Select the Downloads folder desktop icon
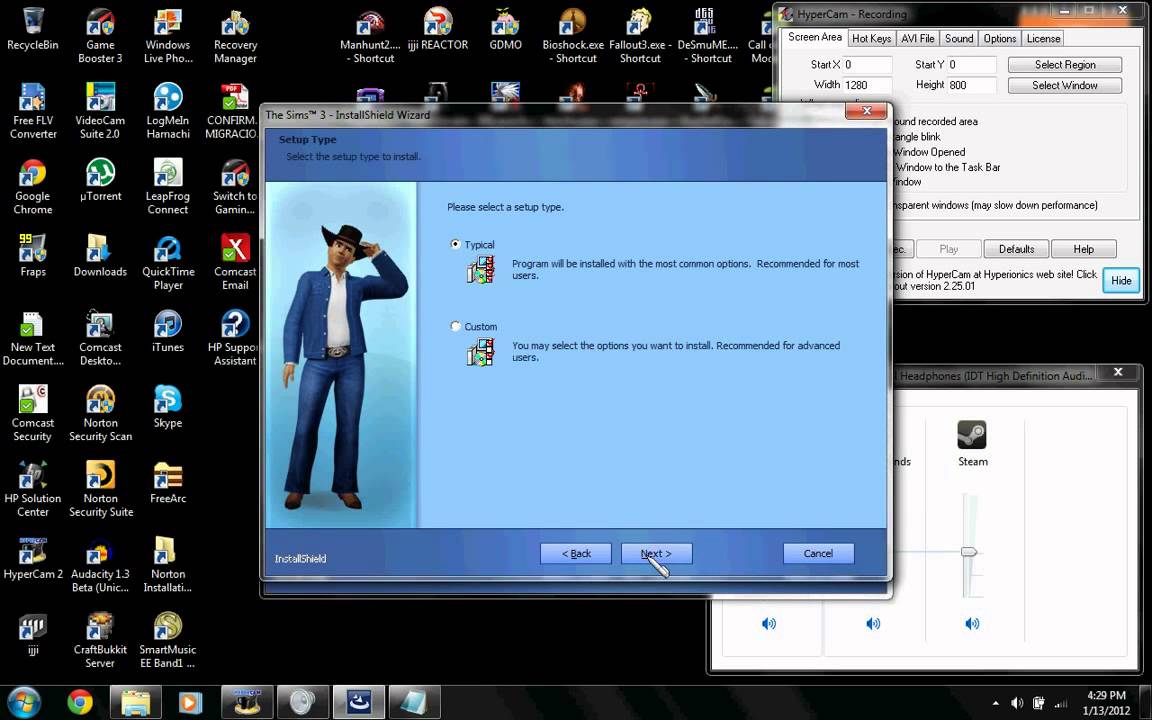 click(100, 256)
